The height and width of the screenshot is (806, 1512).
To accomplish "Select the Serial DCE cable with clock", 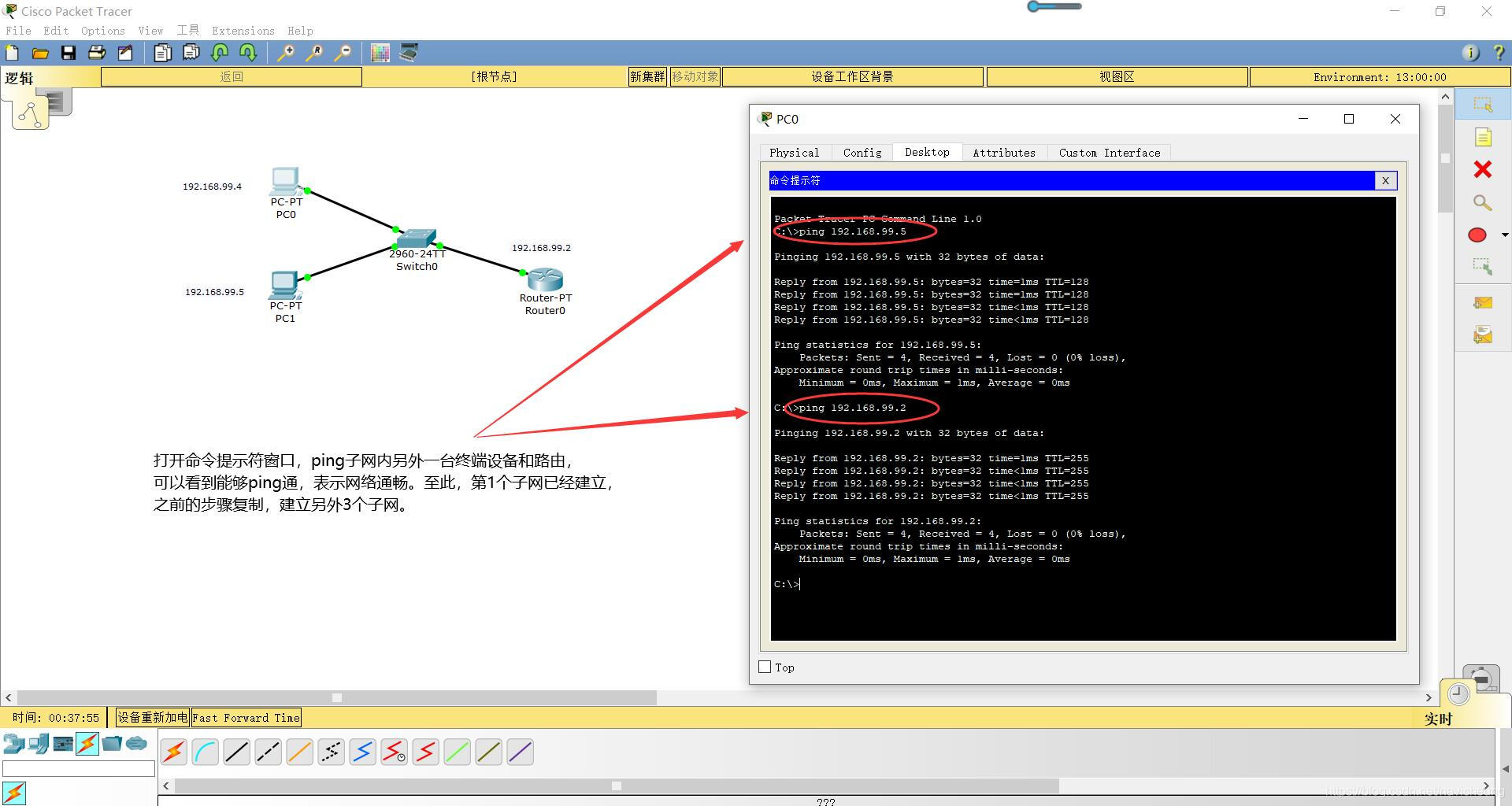I will click(x=395, y=752).
